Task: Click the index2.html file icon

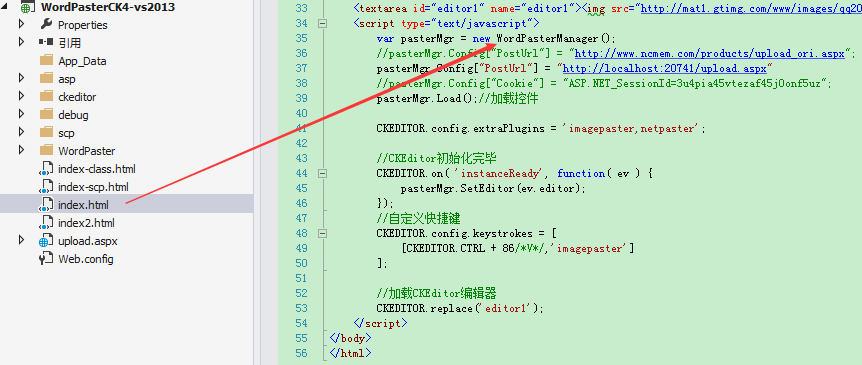Action: (46, 223)
